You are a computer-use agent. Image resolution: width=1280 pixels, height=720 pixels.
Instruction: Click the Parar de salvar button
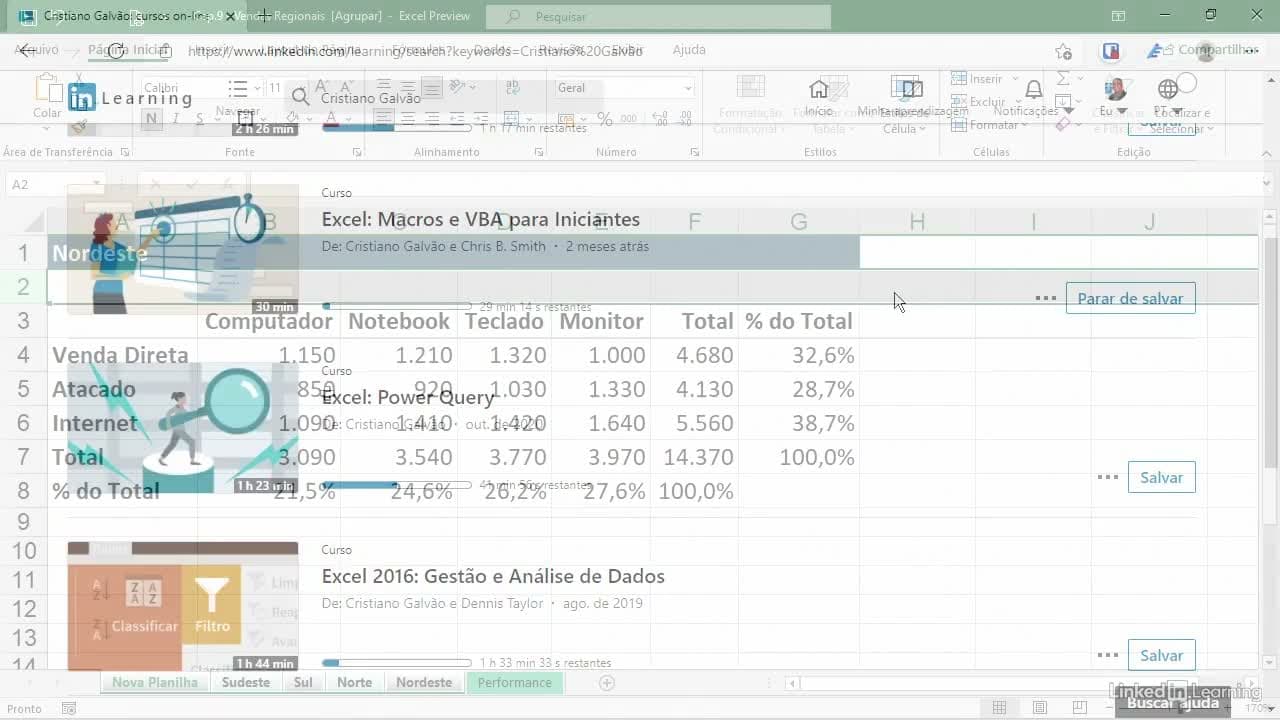(x=1130, y=298)
